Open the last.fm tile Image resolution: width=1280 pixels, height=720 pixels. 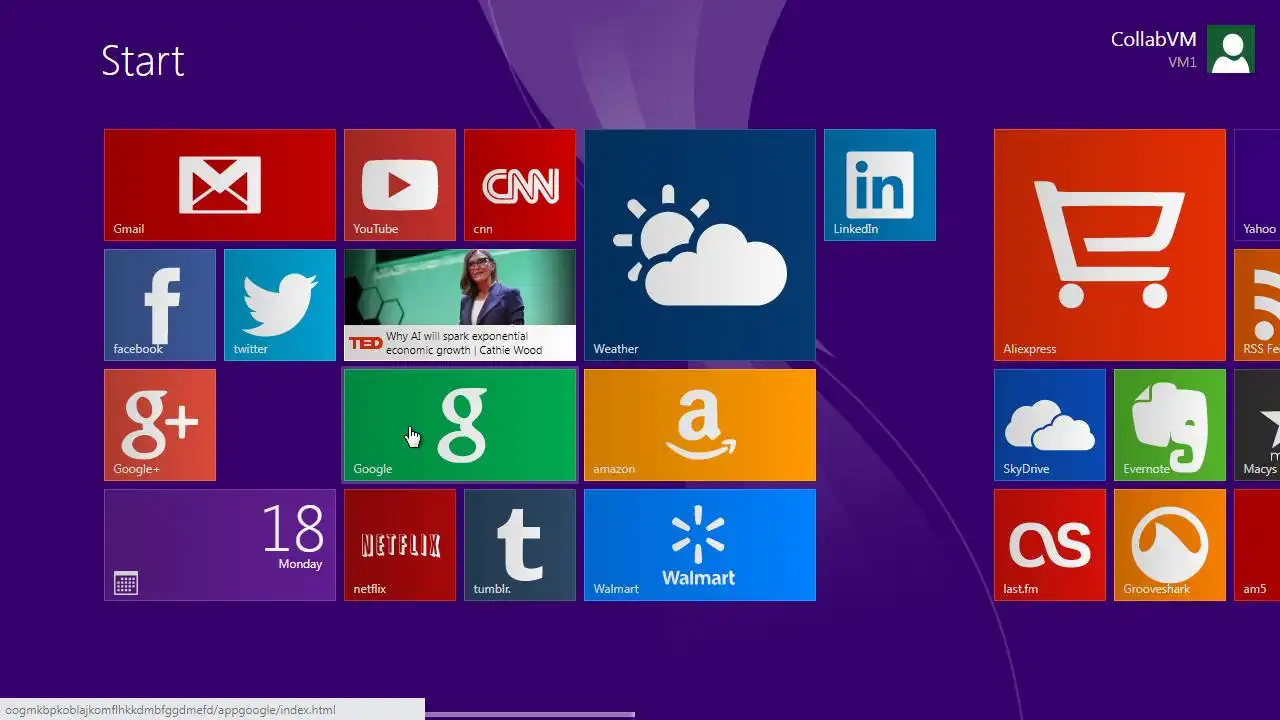coord(1050,545)
